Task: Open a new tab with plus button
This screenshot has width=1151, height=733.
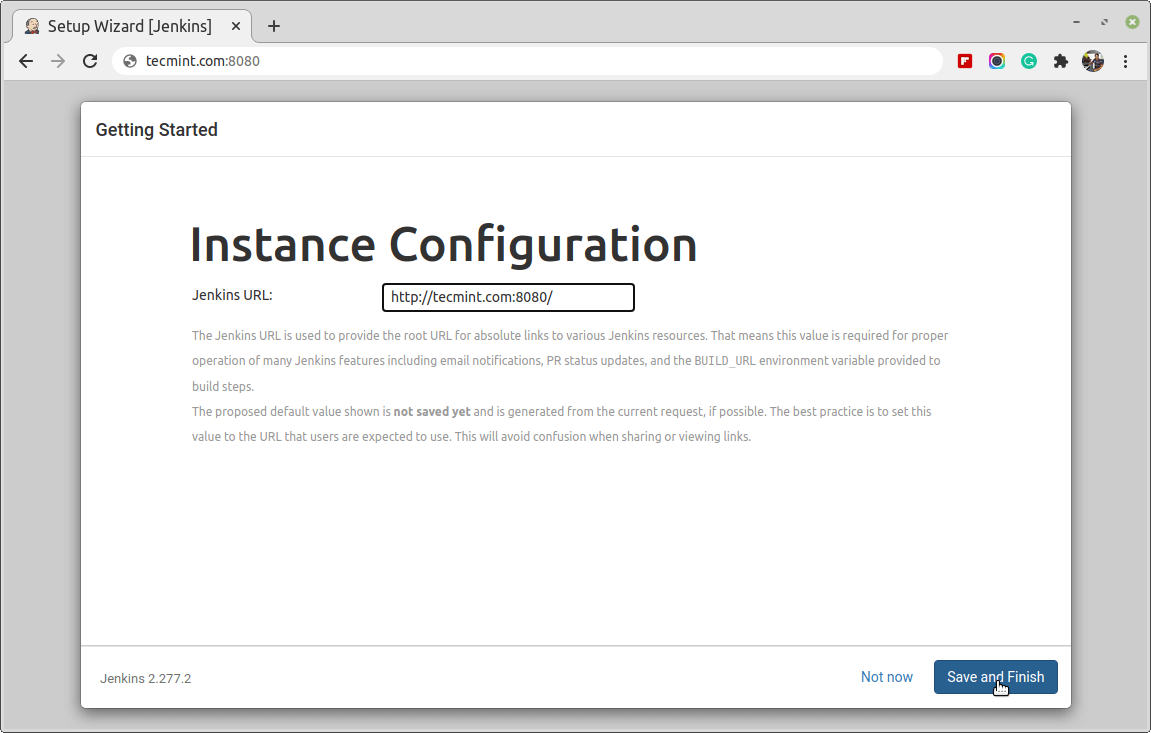Action: (274, 26)
